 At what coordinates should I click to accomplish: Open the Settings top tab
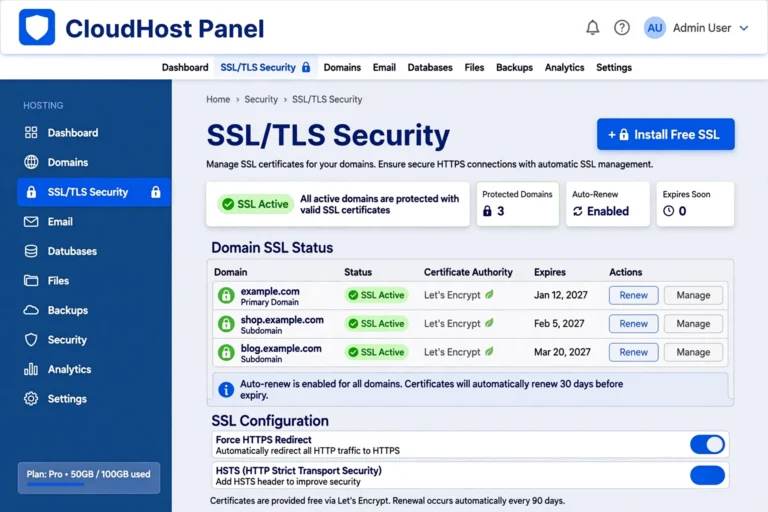tap(614, 68)
